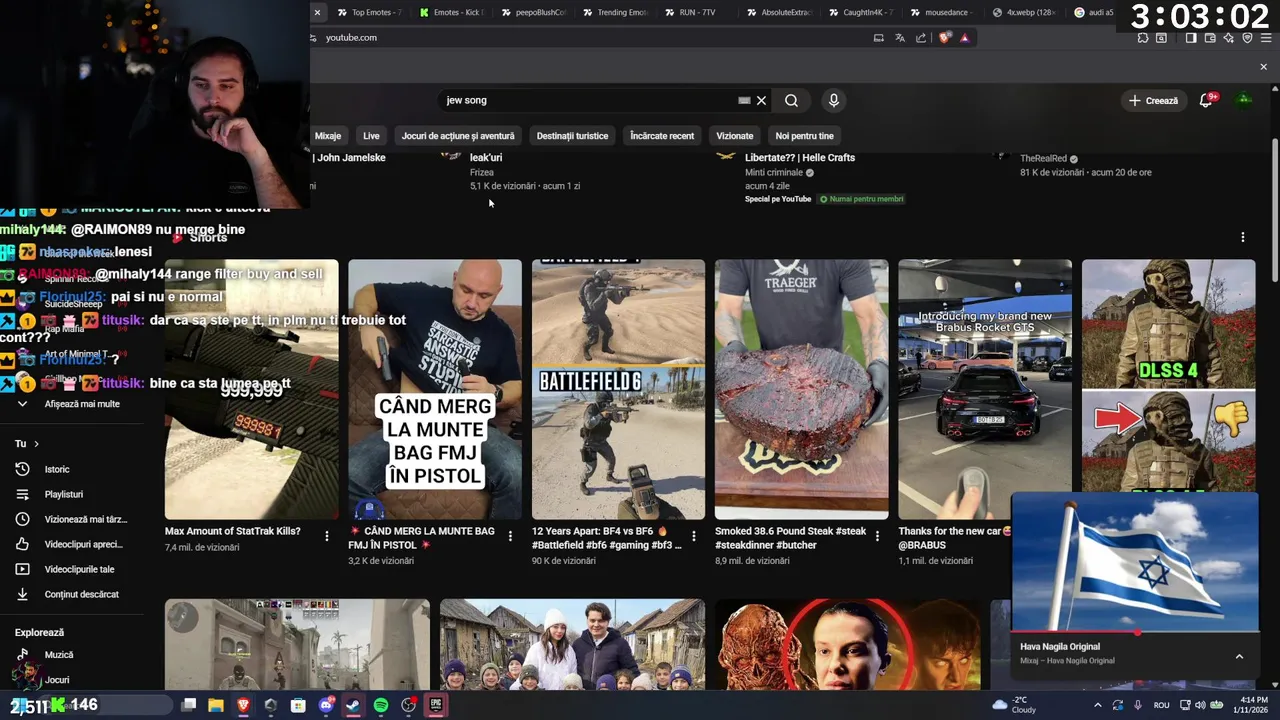
Task: Open the account avatar menu
Action: (x=1244, y=100)
